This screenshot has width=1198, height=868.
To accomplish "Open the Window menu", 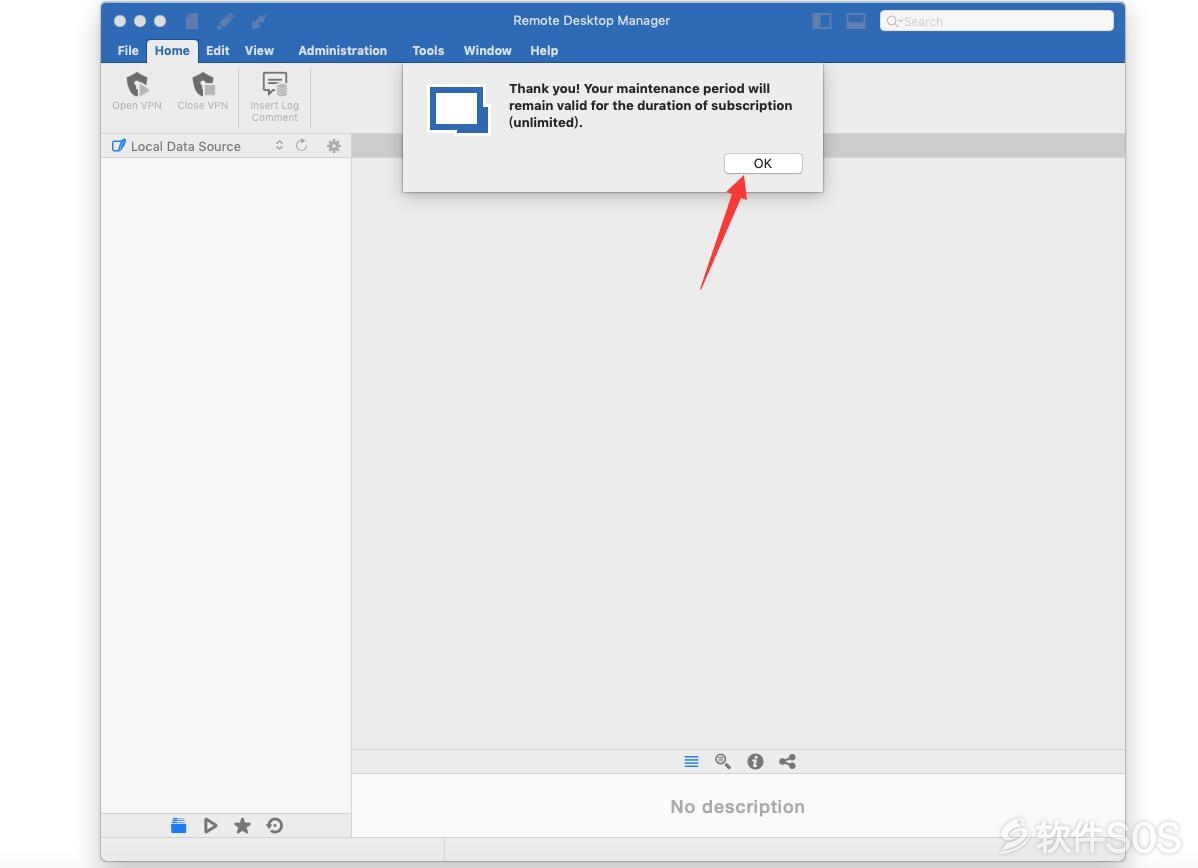I will [487, 50].
